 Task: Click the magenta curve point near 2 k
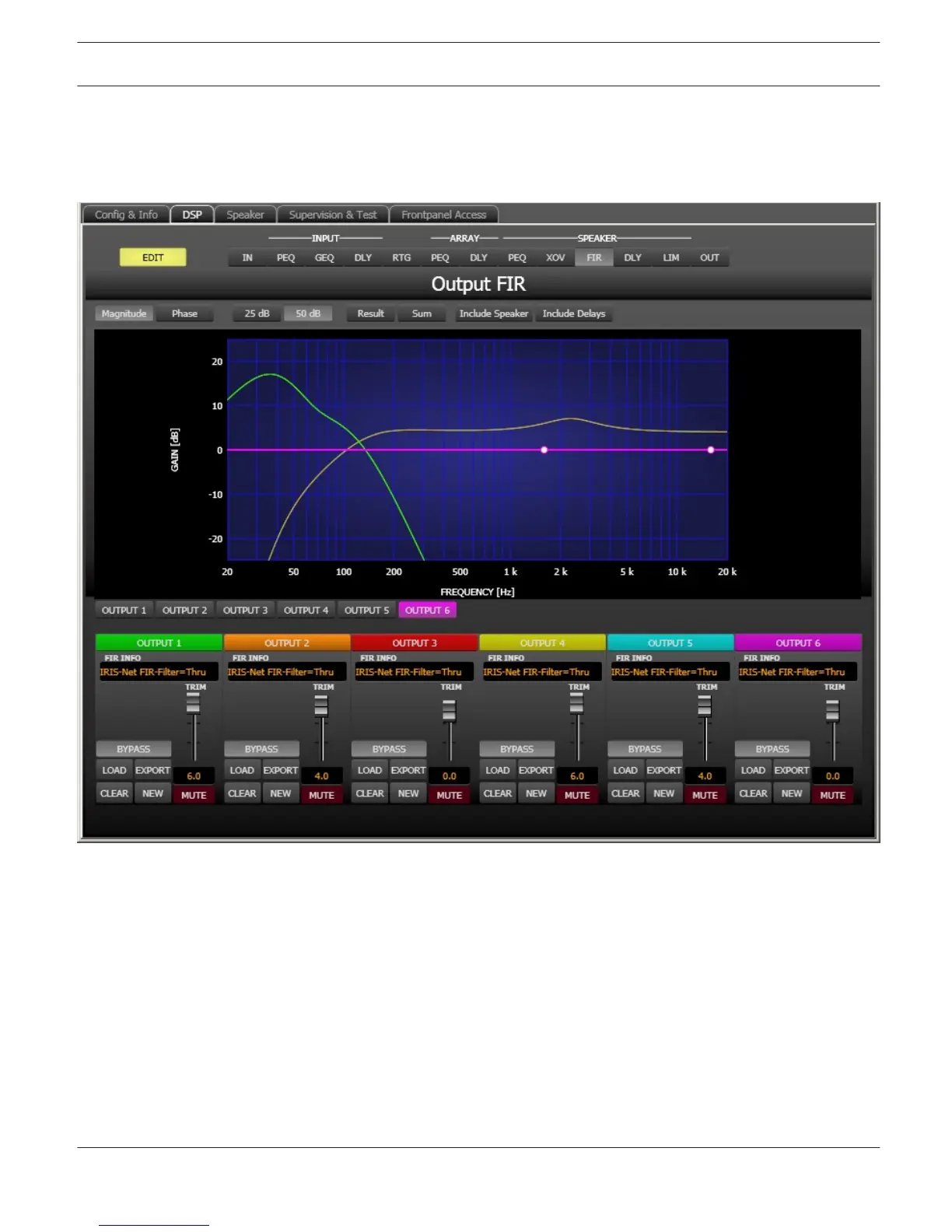click(544, 450)
